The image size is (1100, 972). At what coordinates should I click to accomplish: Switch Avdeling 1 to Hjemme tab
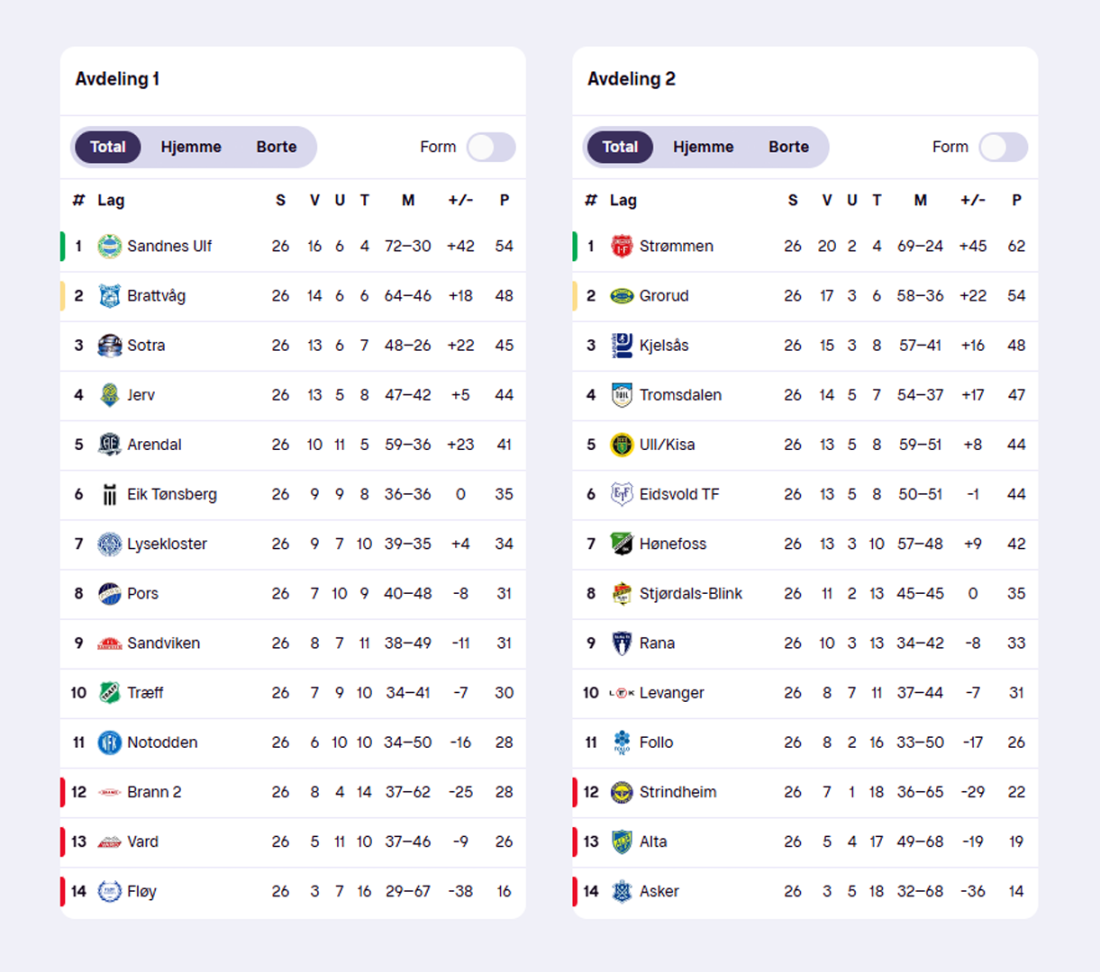point(191,147)
